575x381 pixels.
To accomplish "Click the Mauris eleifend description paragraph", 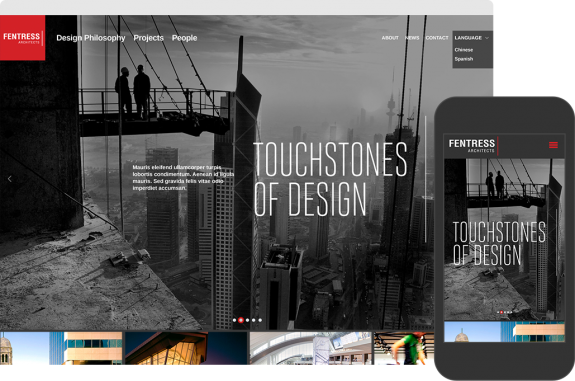I will 183,177.
